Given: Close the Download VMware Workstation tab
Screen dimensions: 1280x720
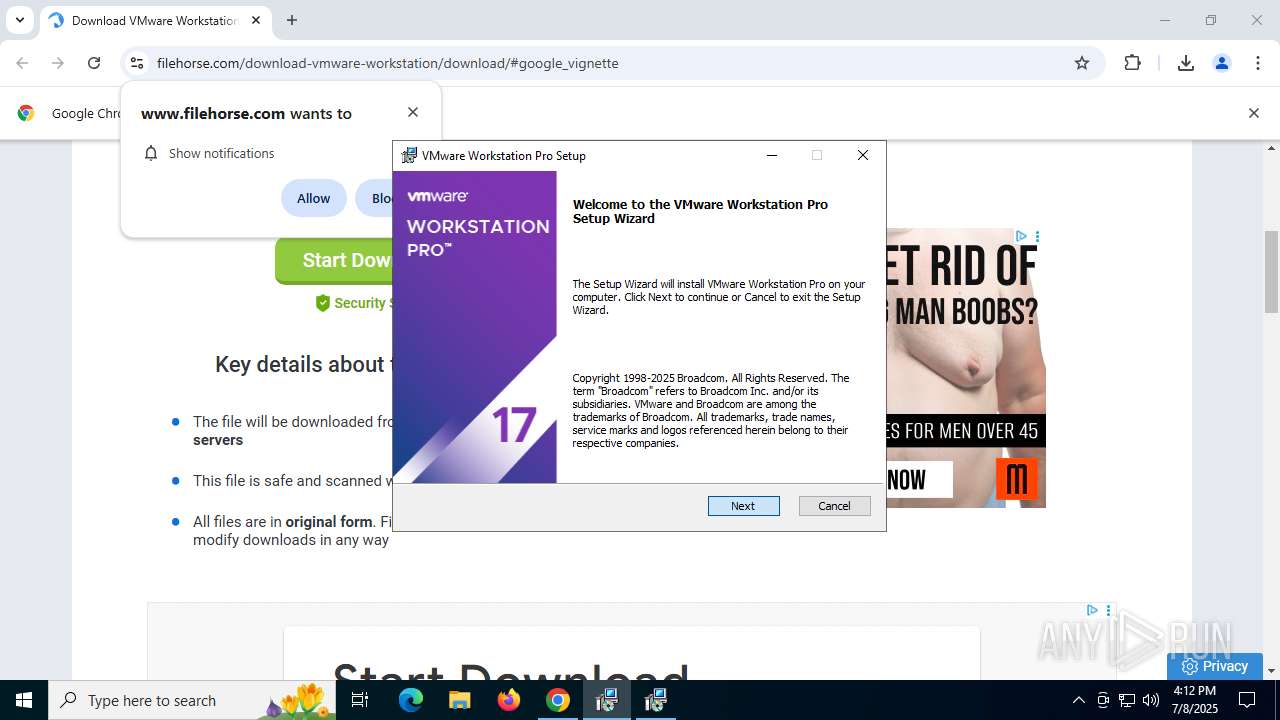Looking at the screenshot, I should coord(255,20).
